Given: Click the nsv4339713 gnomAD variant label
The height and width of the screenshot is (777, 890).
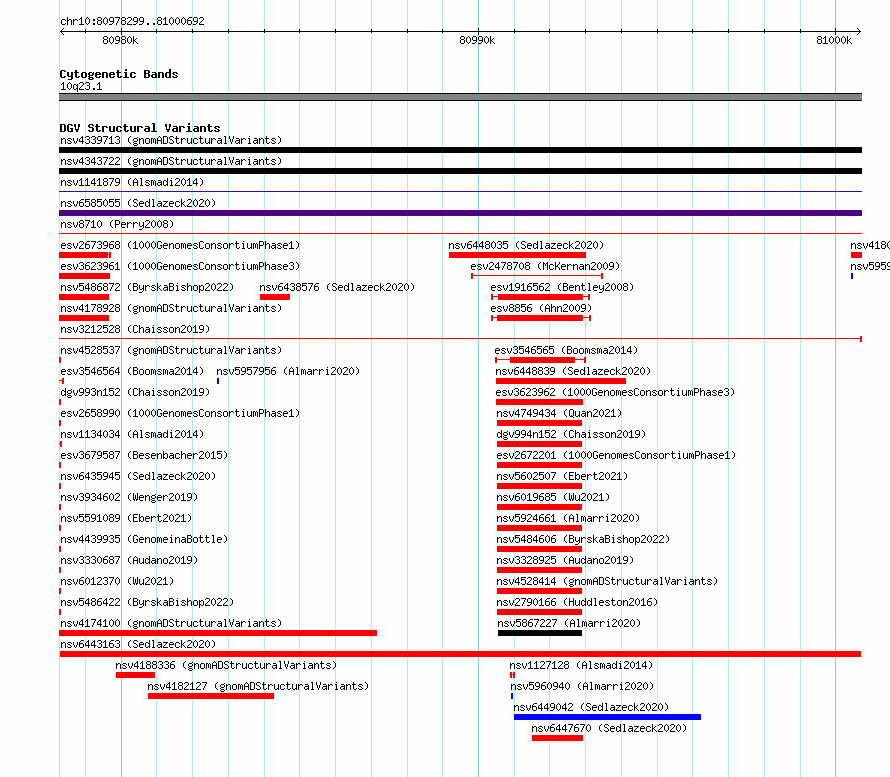Looking at the screenshot, I should point(171,140).
